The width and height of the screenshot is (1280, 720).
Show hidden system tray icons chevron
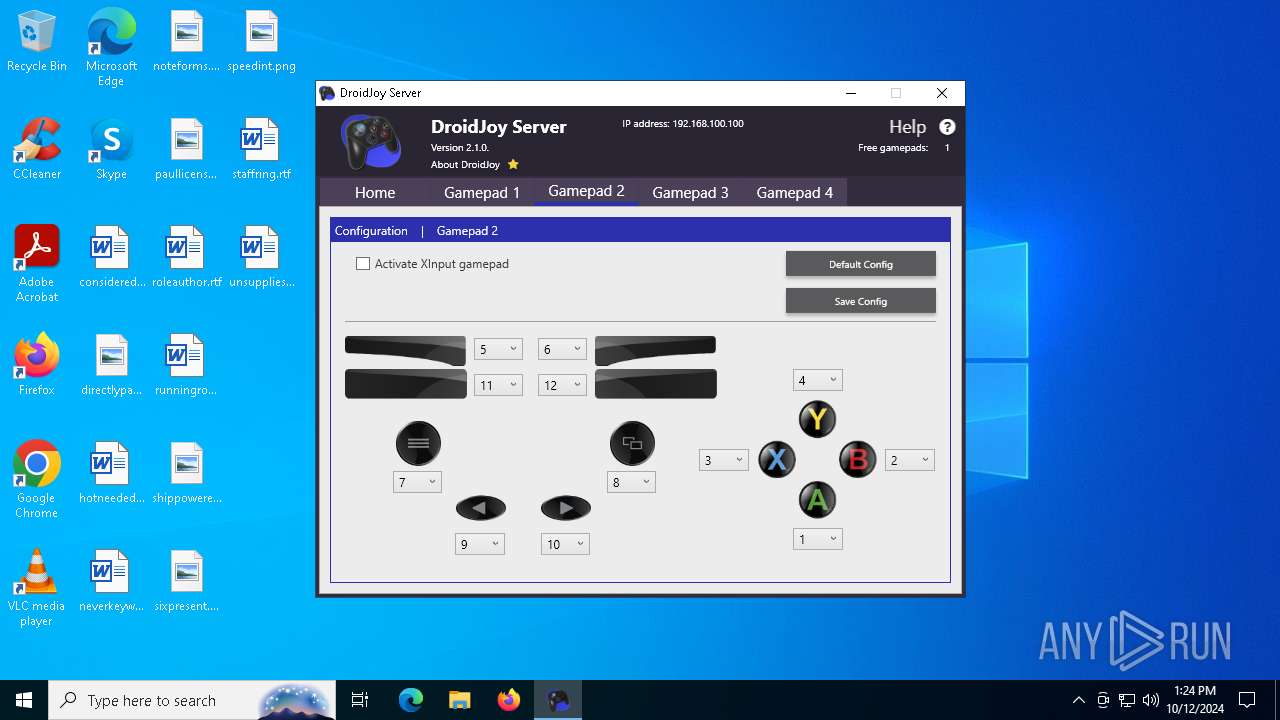tap(1078, 700)
